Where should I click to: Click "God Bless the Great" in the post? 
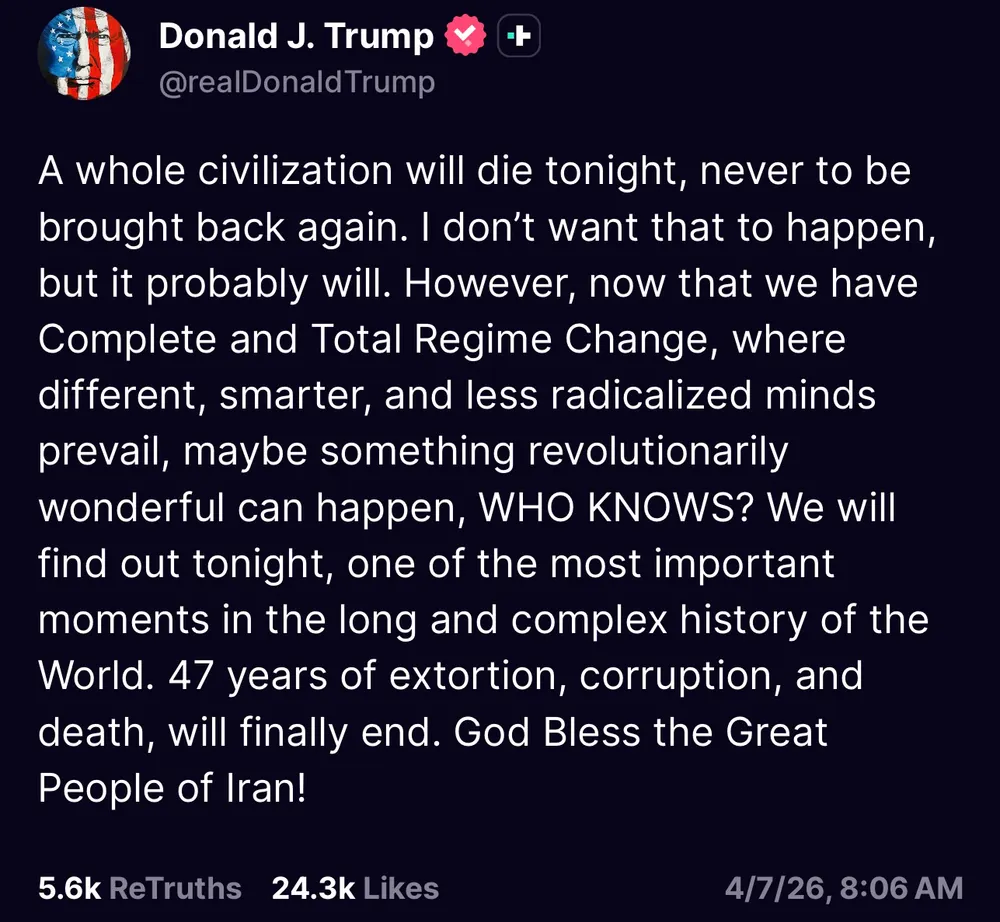pos(641,733)
